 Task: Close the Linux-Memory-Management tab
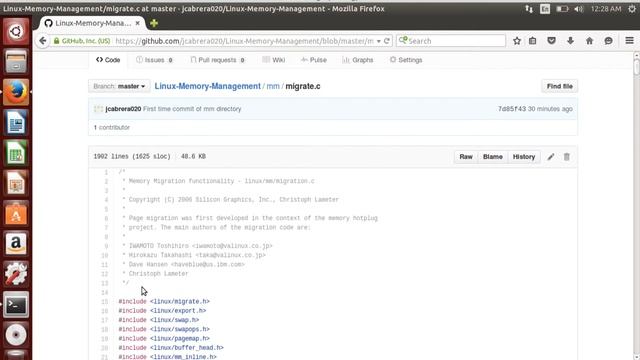pos(138,23)
